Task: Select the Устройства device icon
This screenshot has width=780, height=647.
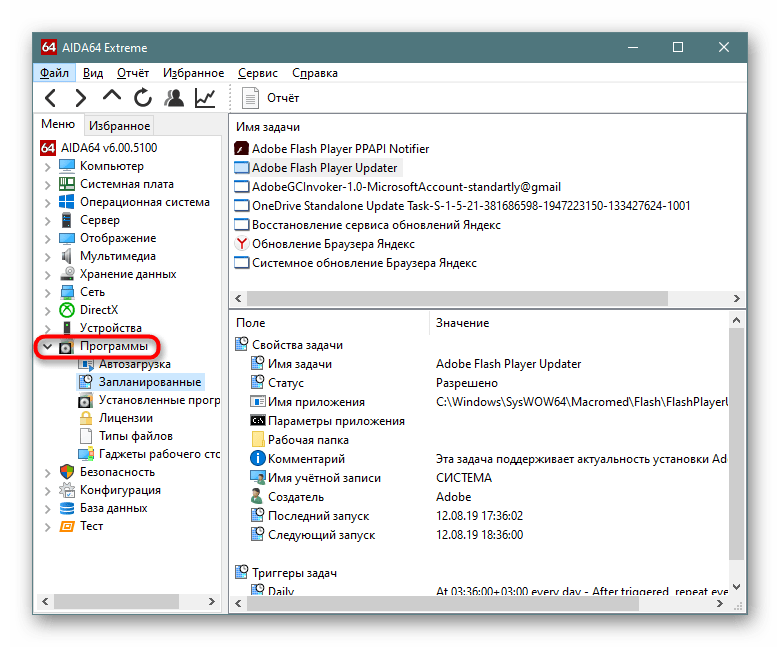Action: [x=67, y=328]
